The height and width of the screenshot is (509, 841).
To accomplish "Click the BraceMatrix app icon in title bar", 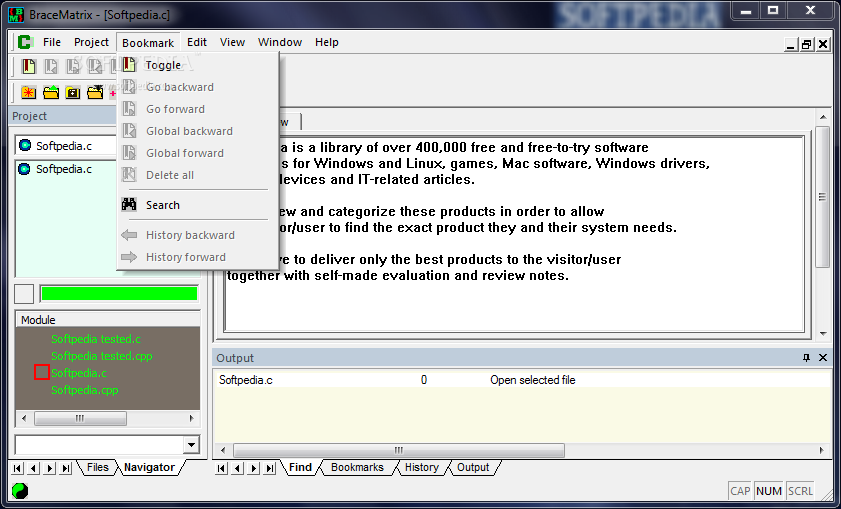I will pos(16,14).
